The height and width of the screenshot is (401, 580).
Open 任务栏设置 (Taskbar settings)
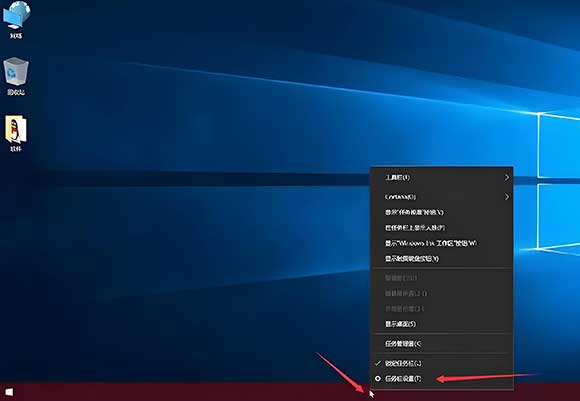click(442, 379)
